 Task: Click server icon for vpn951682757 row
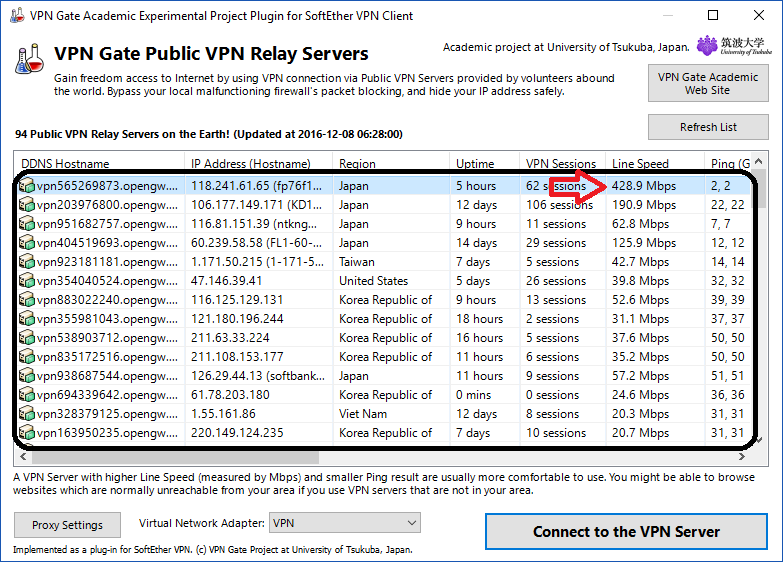[27, 224]
